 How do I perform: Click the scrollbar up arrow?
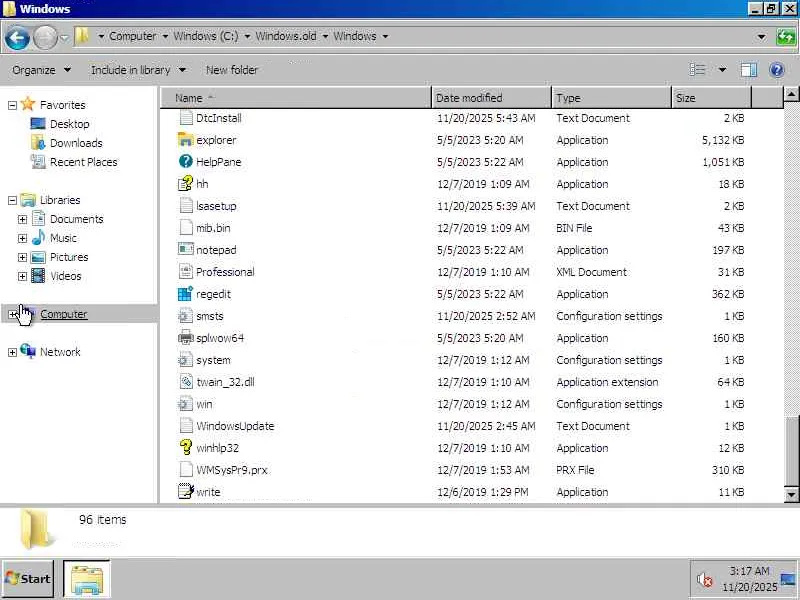pos(791,93)
